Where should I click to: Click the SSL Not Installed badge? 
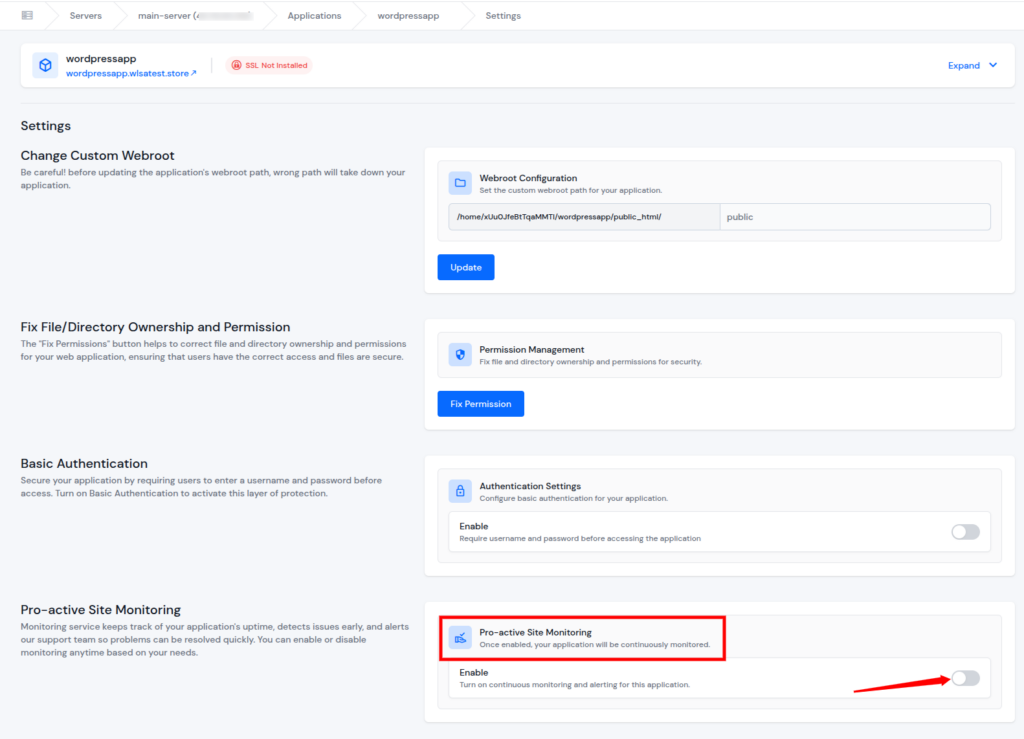coord(268,64)
